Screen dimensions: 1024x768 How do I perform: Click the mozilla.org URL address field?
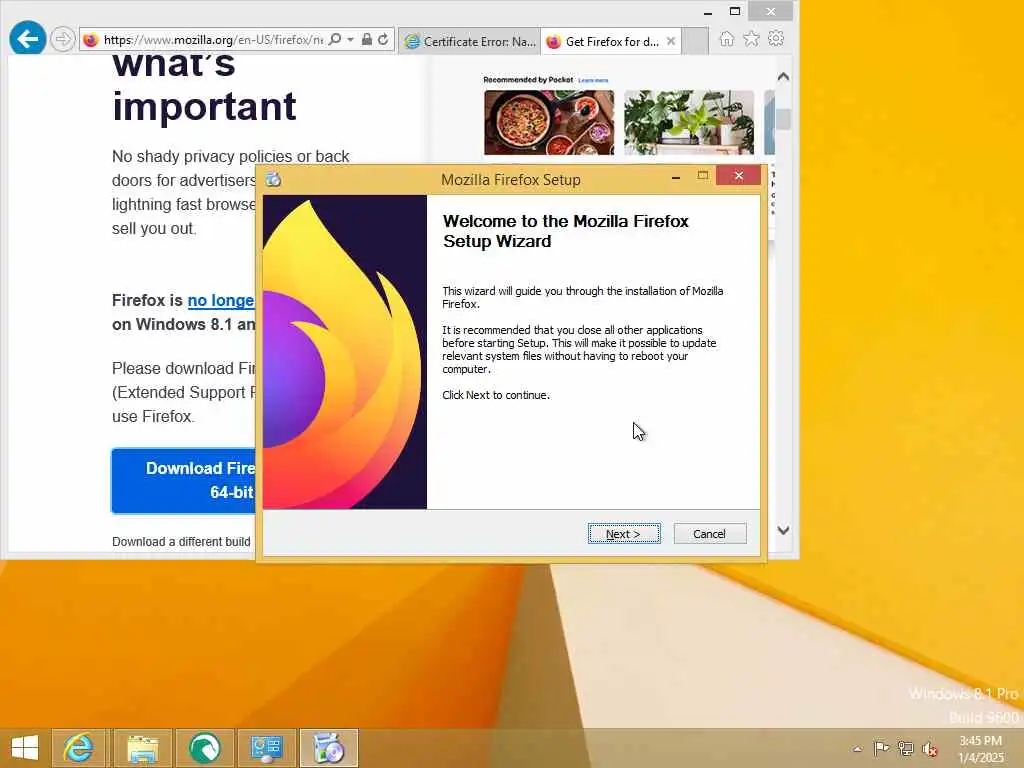click(x=214, y=40)
